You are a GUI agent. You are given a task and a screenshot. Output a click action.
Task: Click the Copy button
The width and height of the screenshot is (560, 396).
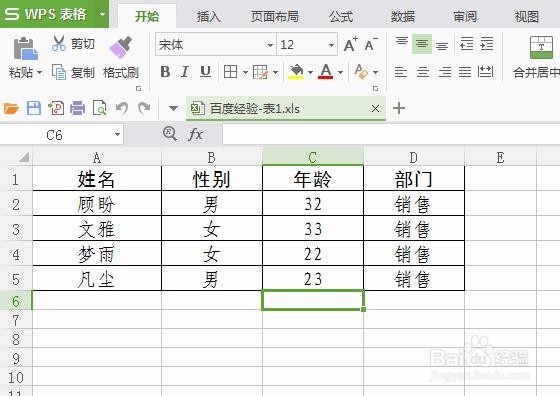tap(73, 72)
